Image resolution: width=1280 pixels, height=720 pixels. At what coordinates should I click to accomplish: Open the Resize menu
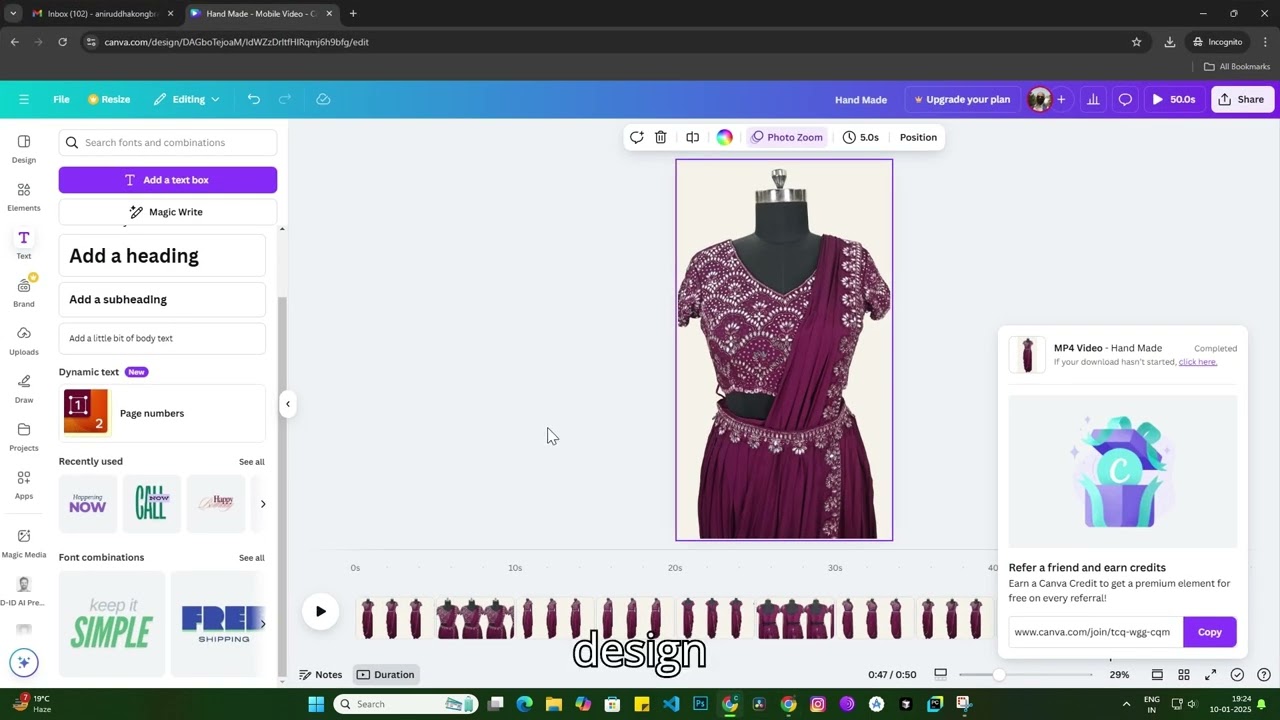(109, 99)
